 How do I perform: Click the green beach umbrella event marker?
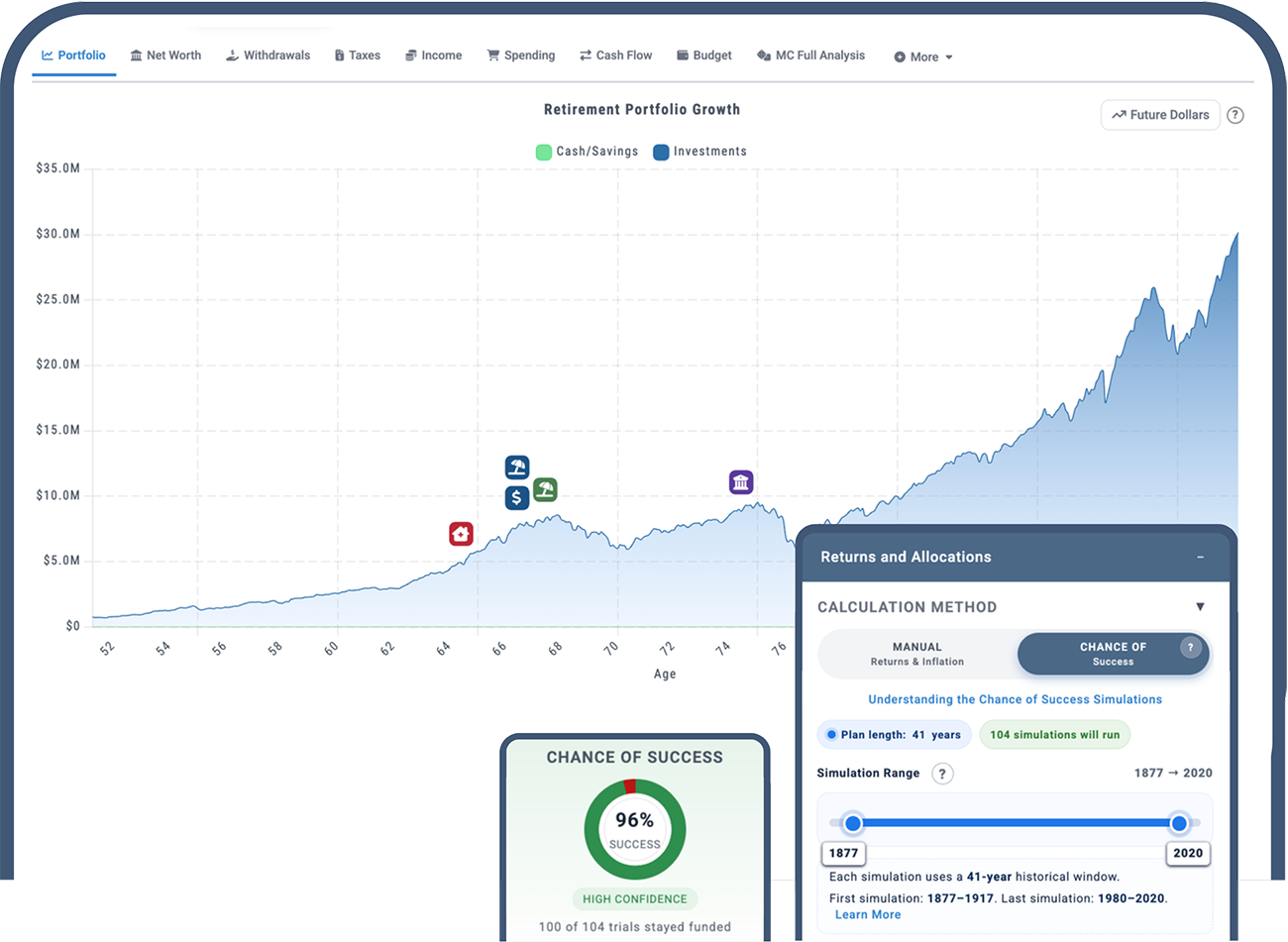click(x=545, y=489)
